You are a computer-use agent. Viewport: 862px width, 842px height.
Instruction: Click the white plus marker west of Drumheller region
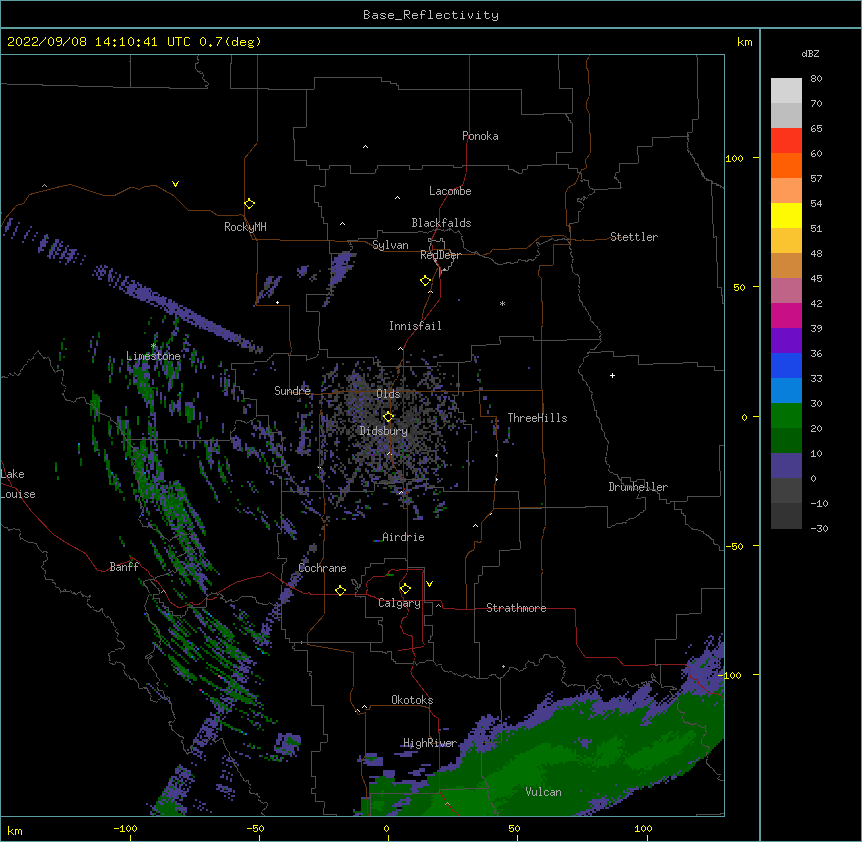coord(612,375)
